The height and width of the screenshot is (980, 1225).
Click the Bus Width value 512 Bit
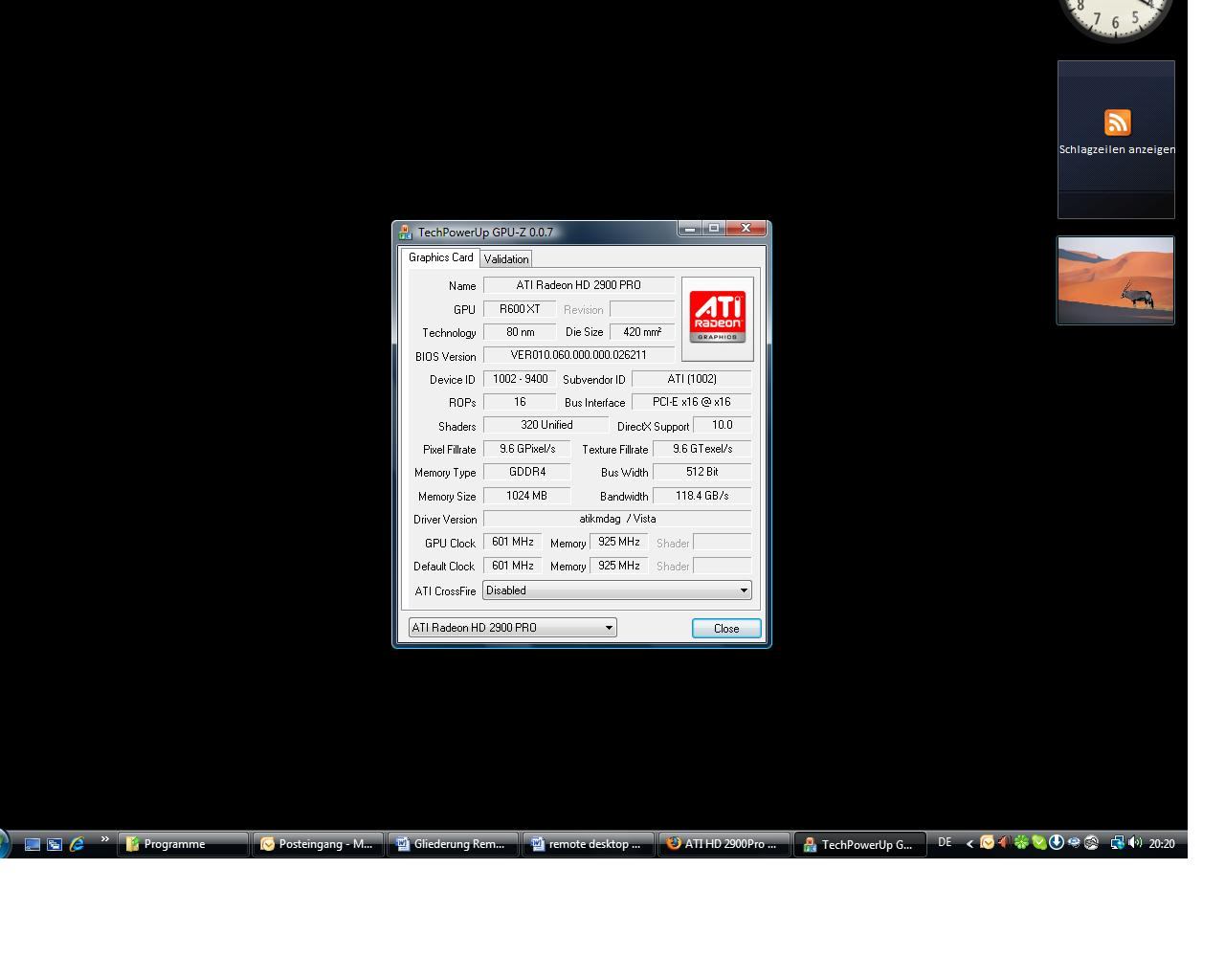pos(702,472)
